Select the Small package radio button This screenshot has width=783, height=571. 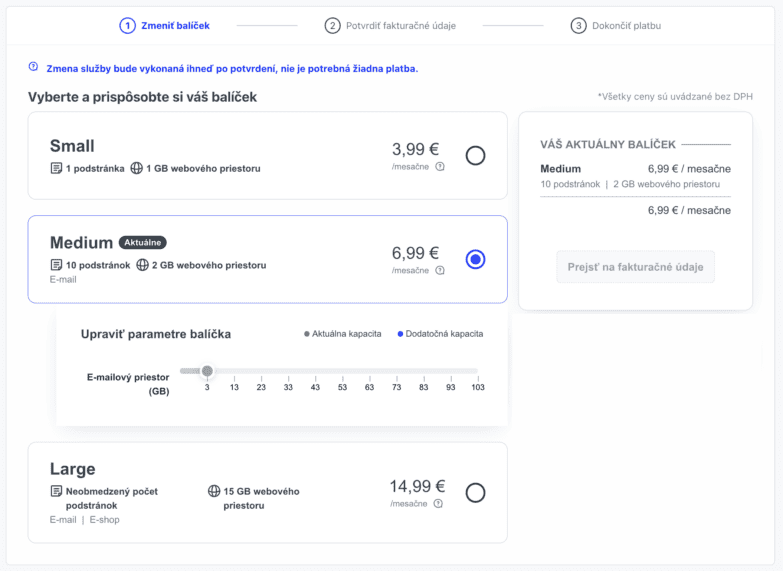tap(476, 155)
